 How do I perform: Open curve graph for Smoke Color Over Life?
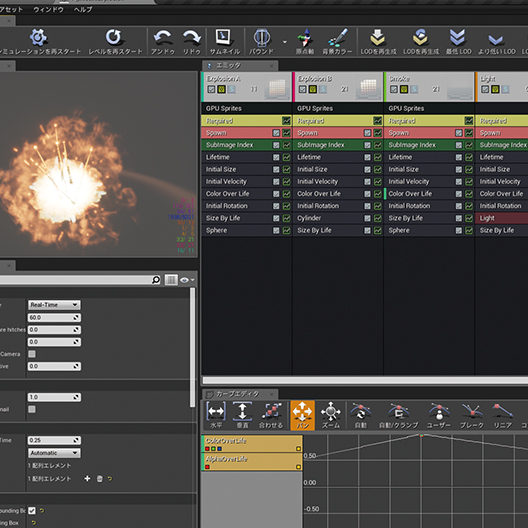(469, 194)
